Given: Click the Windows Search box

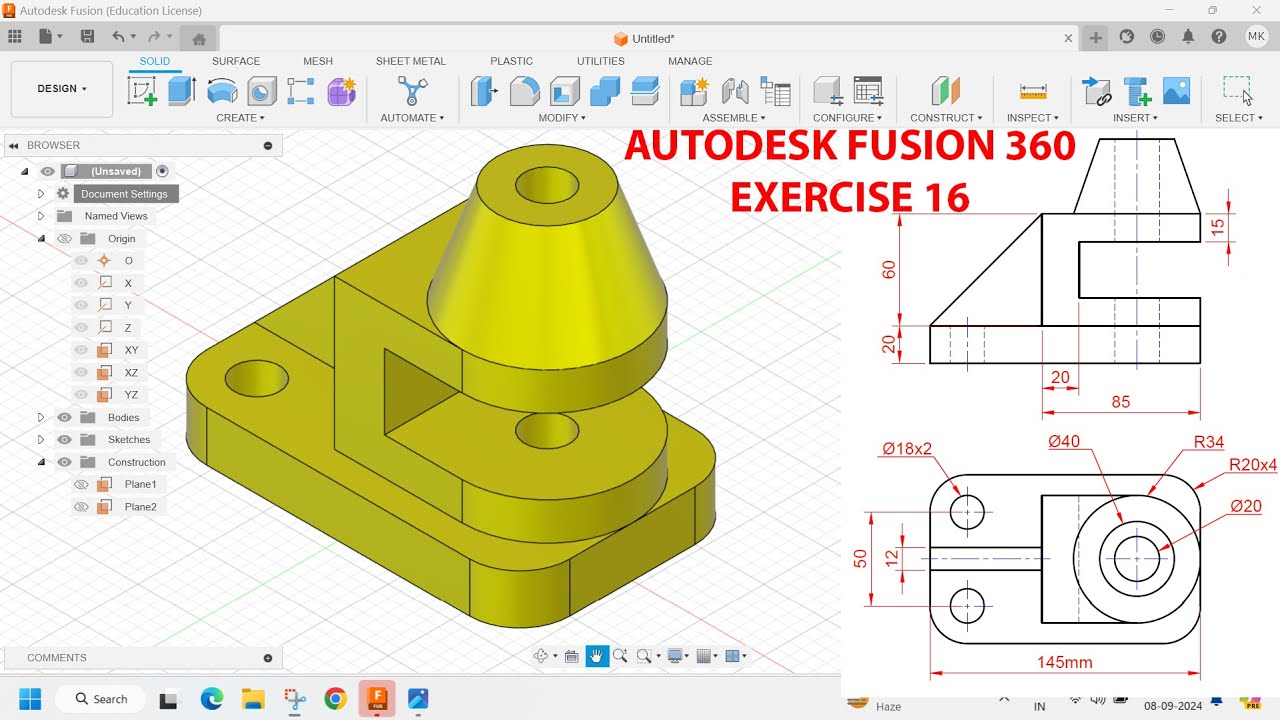Looking at the screenshot, I should pyautogui.click(x=100, y=699).
